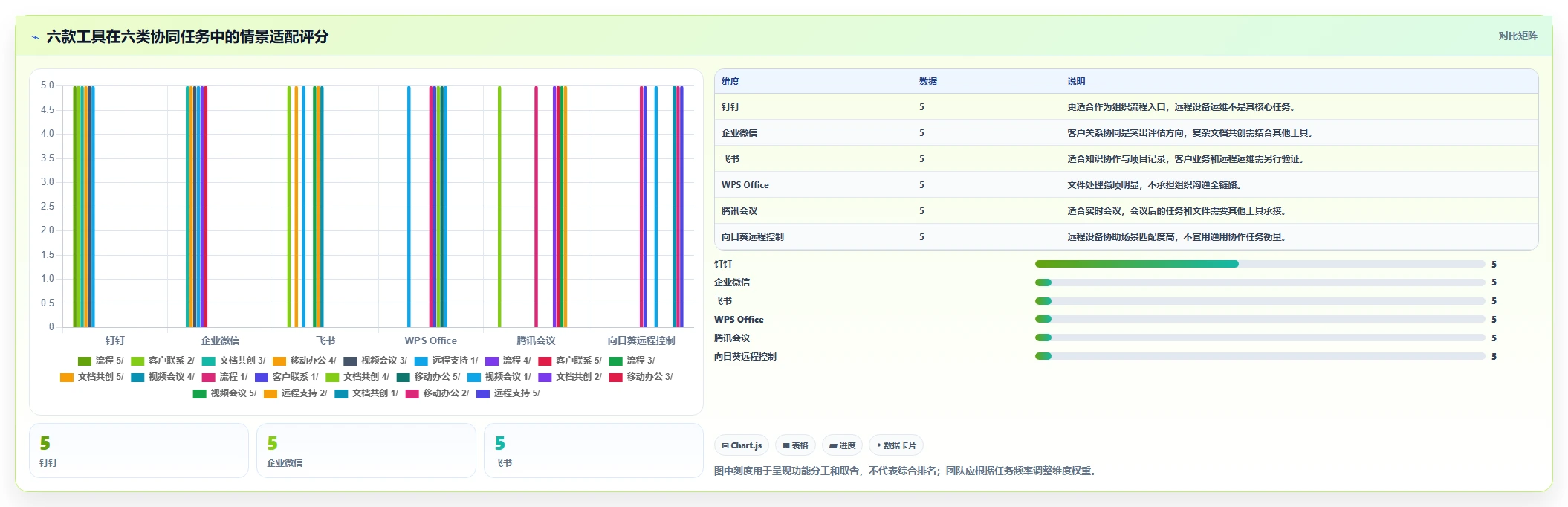Click the 企业微信 x-axis label on chart
This screenshot has height=507, width=1568.
tap(220, 340)
